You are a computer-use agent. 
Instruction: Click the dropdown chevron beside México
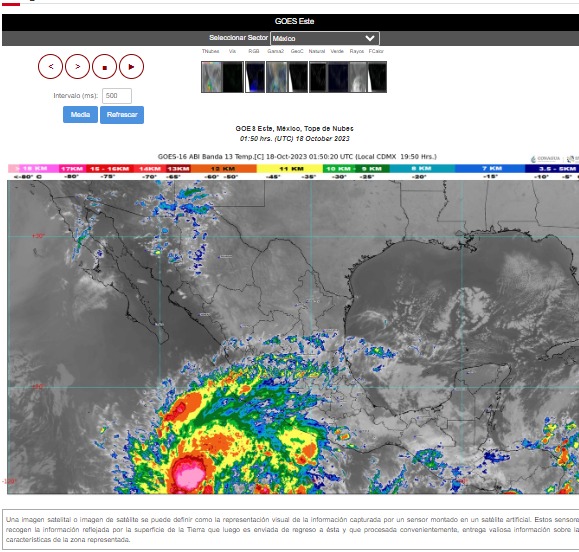370,38
